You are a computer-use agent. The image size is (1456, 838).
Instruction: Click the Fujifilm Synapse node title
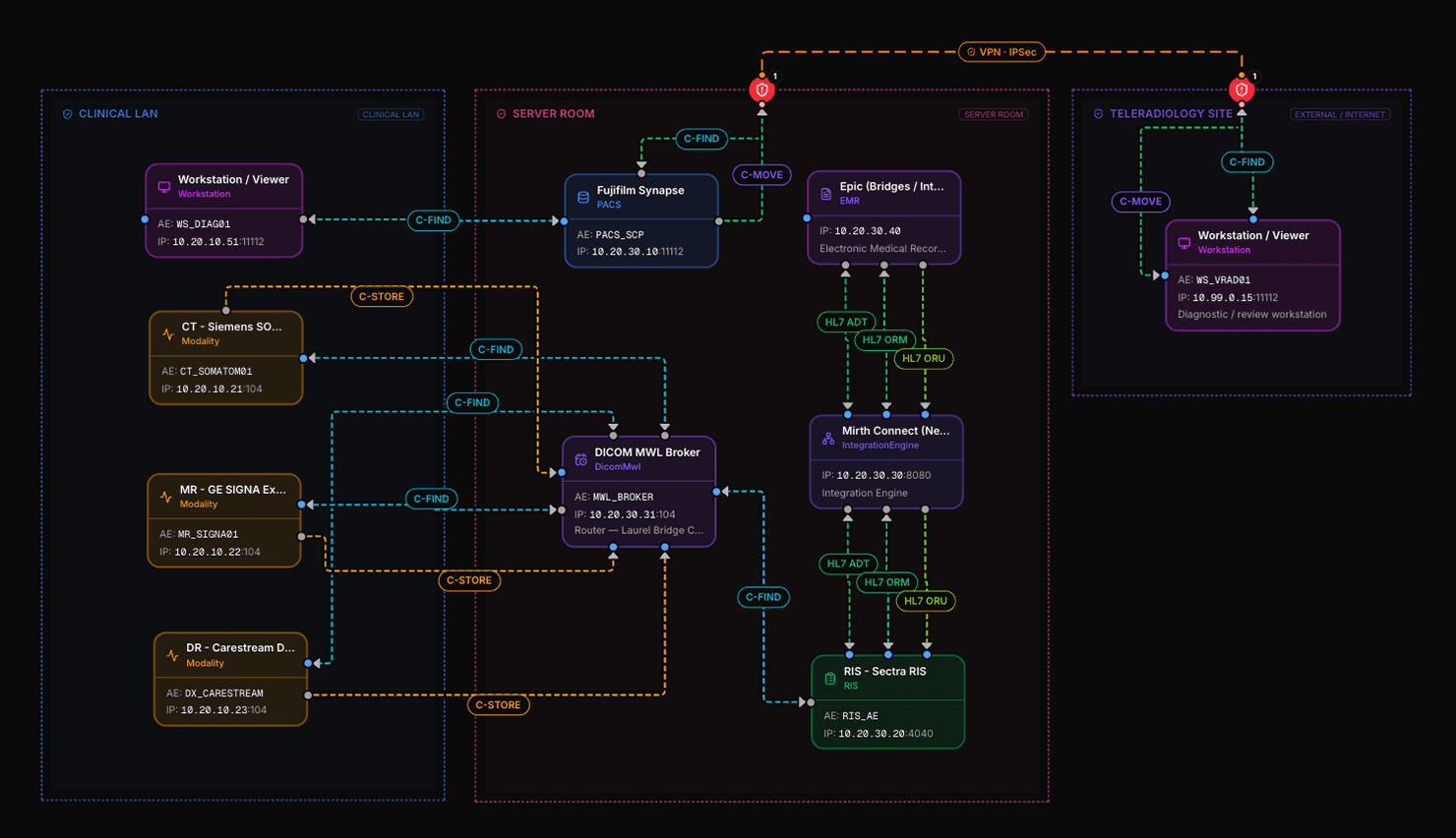click(x=640, y=191)
